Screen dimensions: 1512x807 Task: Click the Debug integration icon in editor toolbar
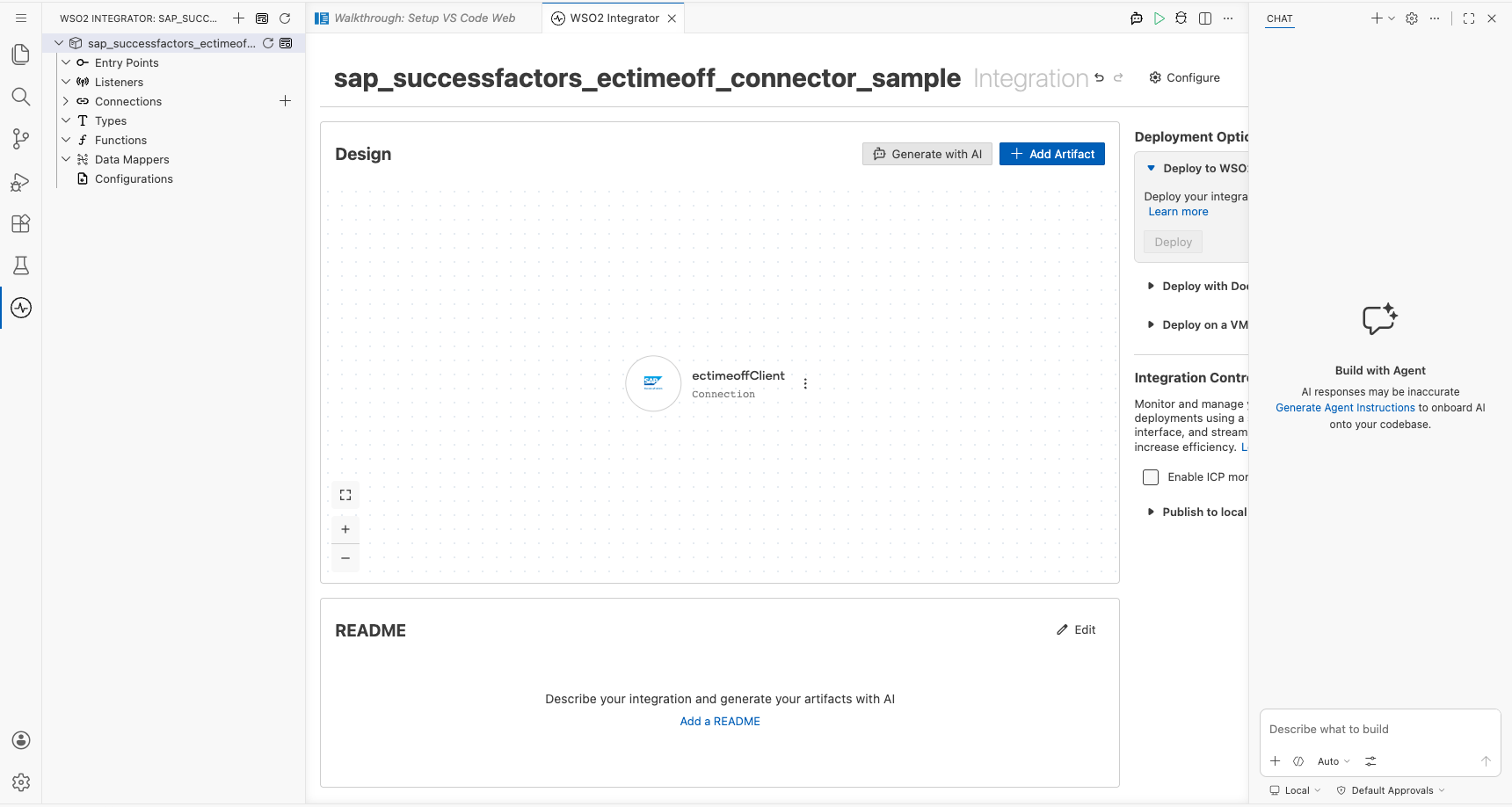tap(1181, 18)
